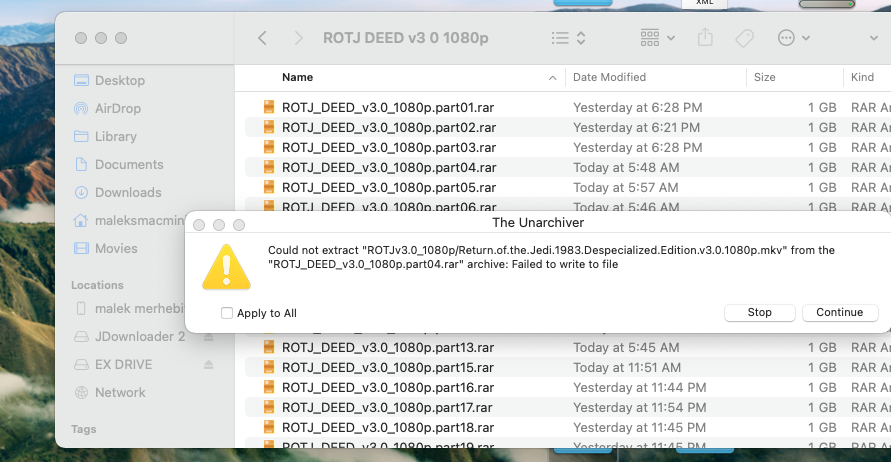Select ROTJ_DEED_v3.0_1080p.part16.rar file
Image resolution: width=891 pixels, height=462 pixels.
click(388, 388)
